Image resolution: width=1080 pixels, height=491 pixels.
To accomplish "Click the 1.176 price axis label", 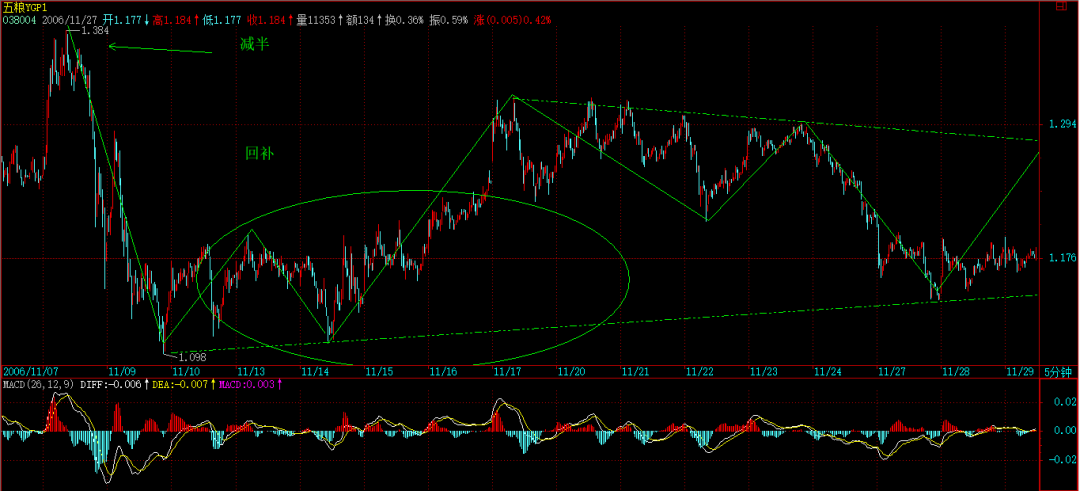I will click(x=1062, y=258).
